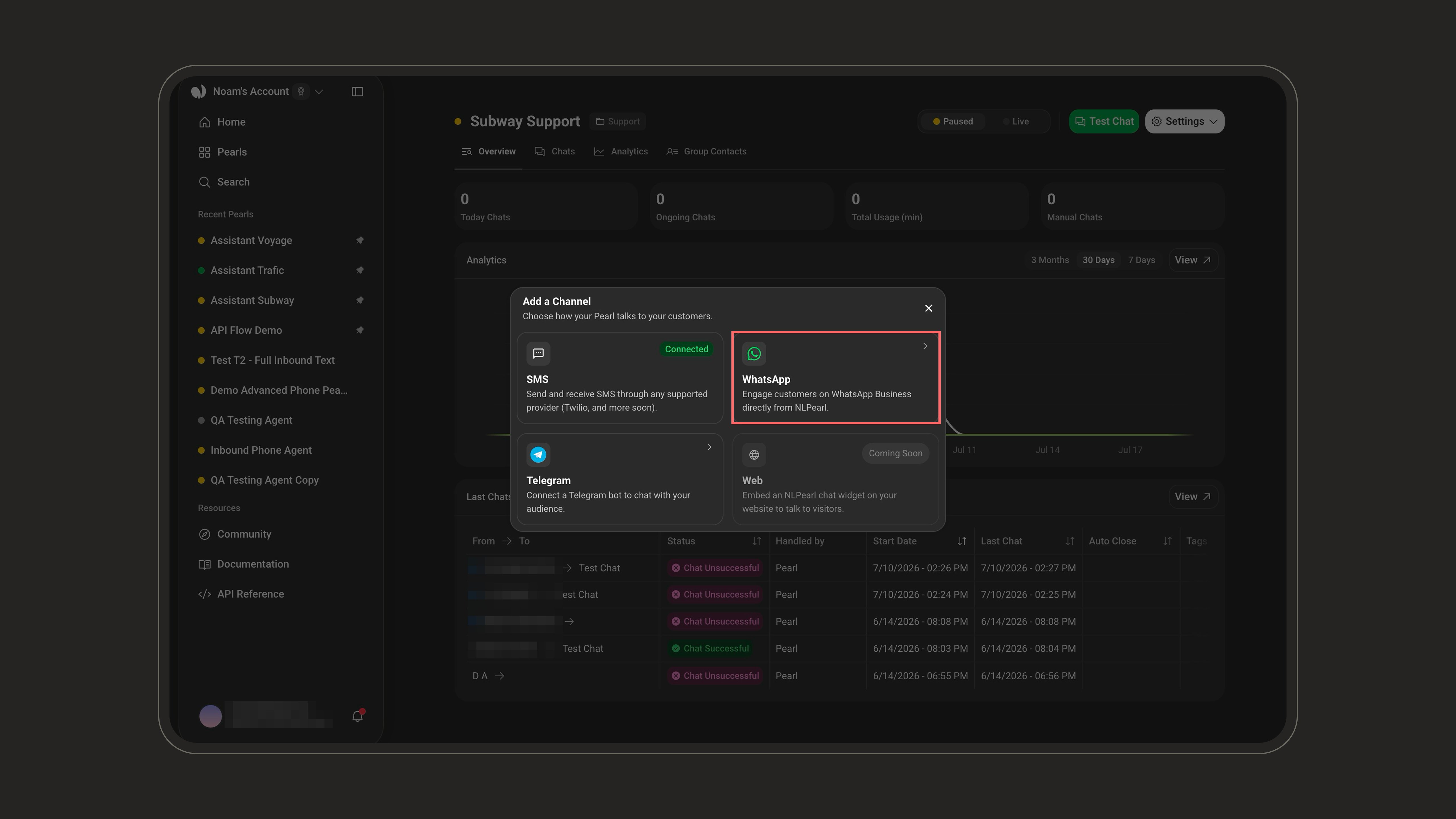
Task: Click the Telegram paper-plane icon
Action: 538,454
